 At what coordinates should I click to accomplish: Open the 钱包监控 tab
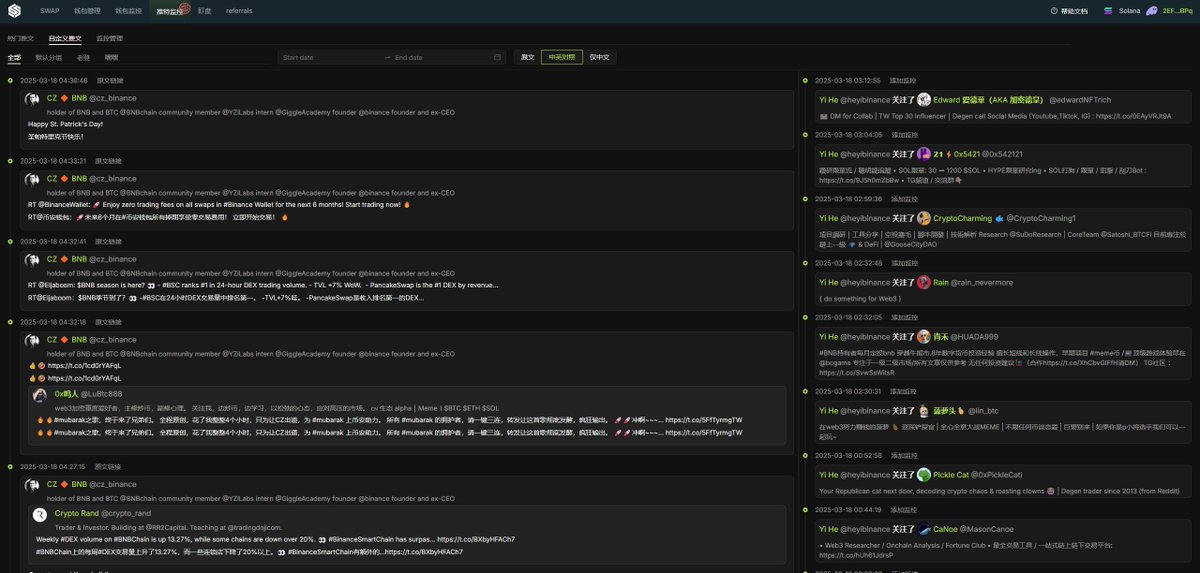tap(128, 11)
